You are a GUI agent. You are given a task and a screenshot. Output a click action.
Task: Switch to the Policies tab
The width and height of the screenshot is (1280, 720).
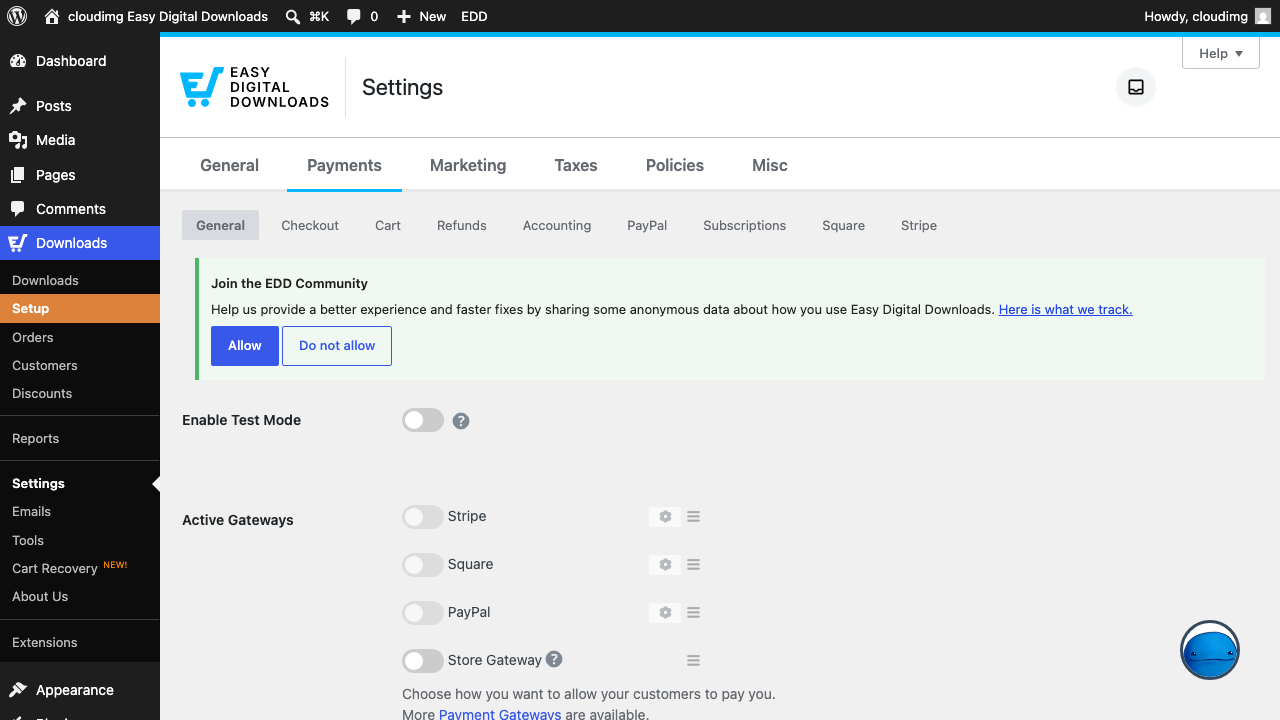coord(675,165)
